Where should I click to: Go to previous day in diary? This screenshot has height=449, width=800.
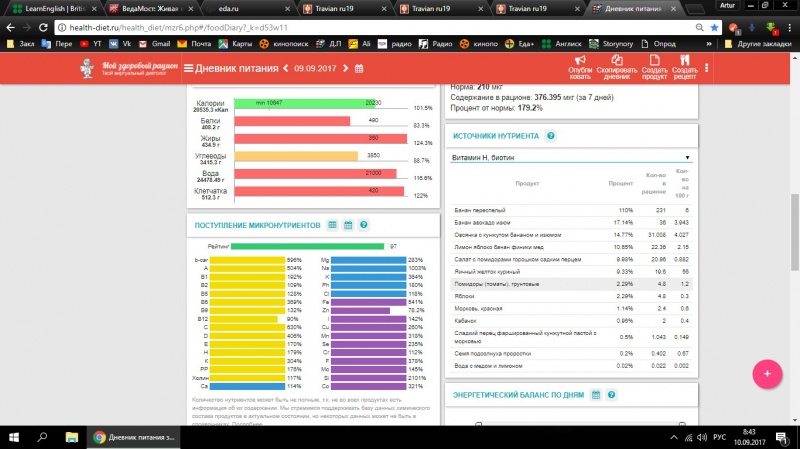[285, 69]
